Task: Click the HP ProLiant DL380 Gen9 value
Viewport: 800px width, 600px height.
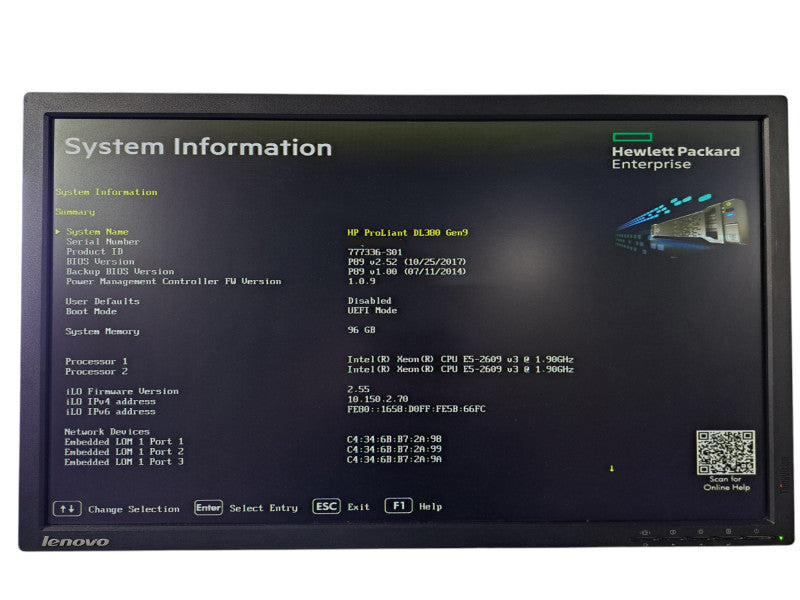Action: [408, 233]
